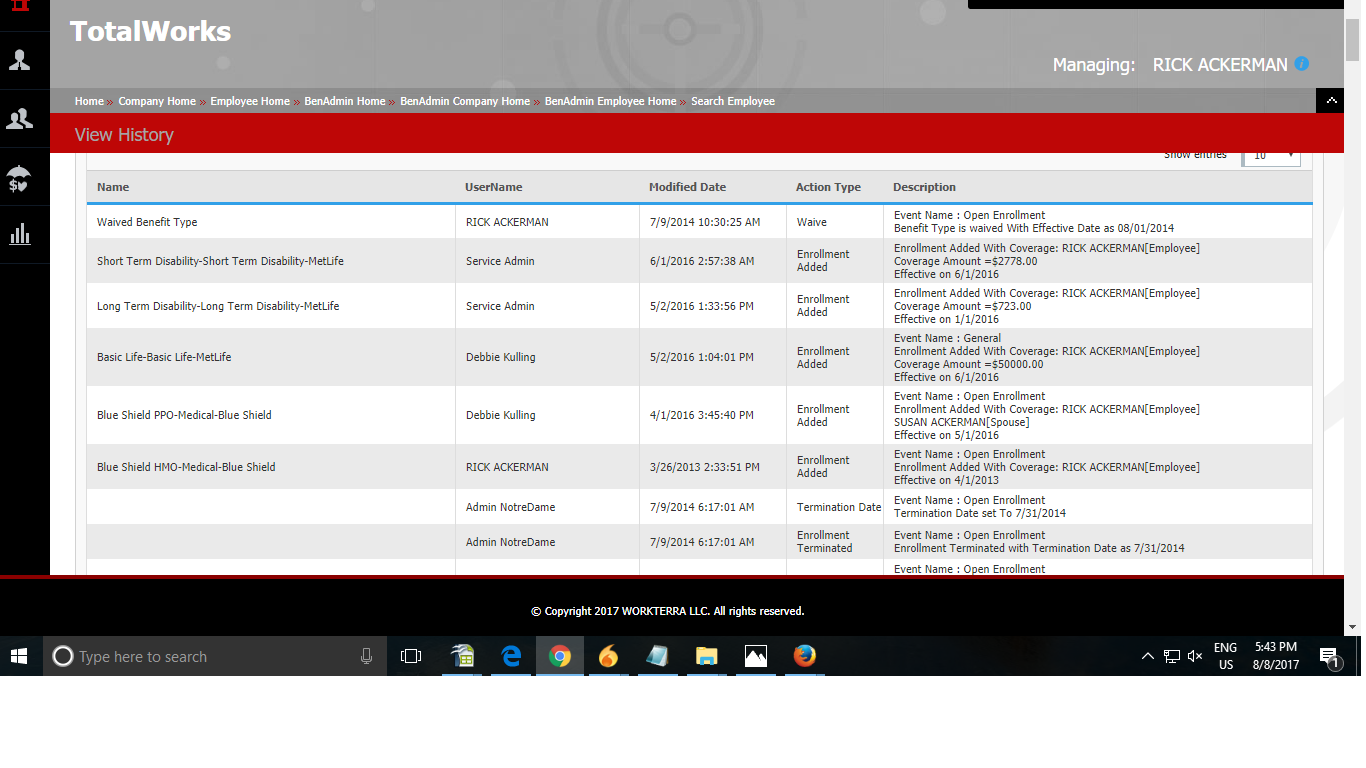Open the single person sidebar icon

[20, 60]
